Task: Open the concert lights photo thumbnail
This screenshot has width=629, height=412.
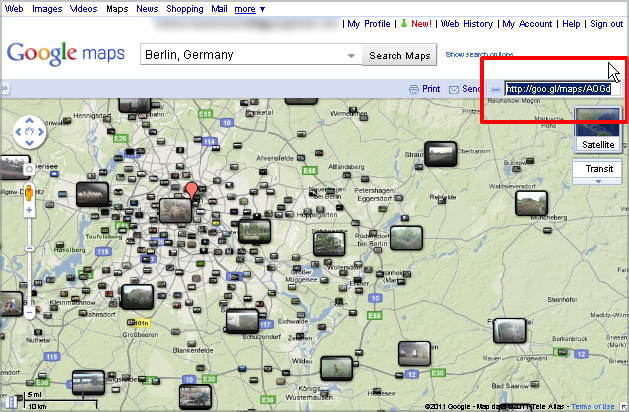Action: pyautogui.click(x=92, y=194)
